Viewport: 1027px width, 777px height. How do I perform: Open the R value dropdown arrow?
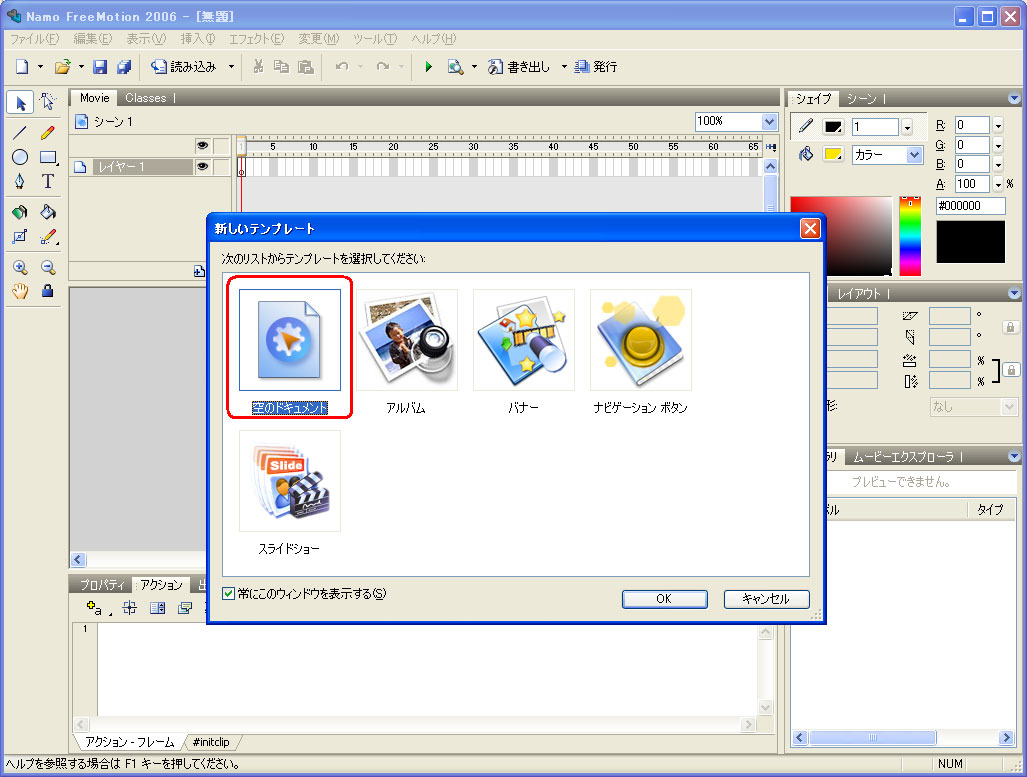pyautogui.click(x=998, y=125)
